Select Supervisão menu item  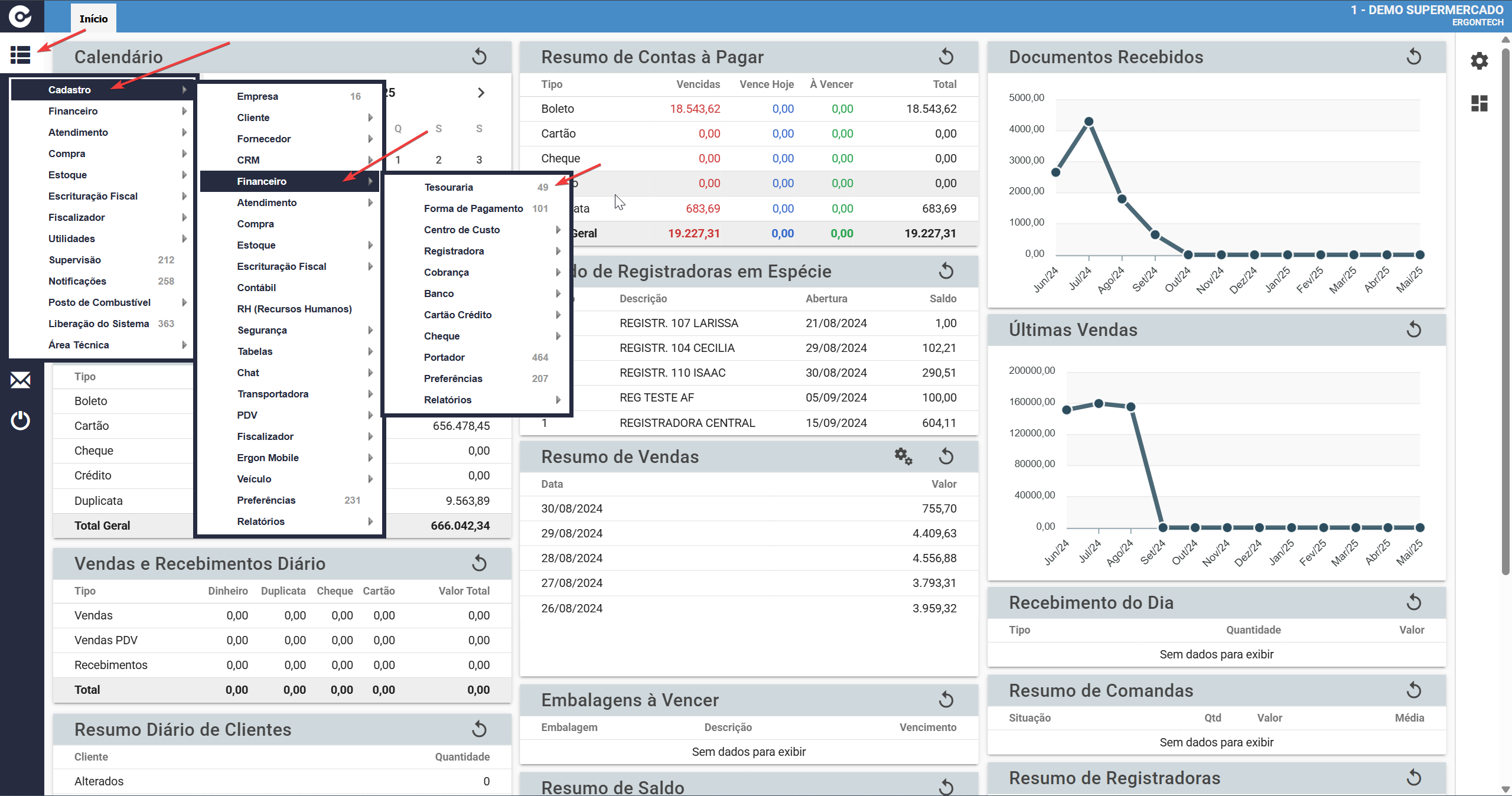click(x=102, y=260)
